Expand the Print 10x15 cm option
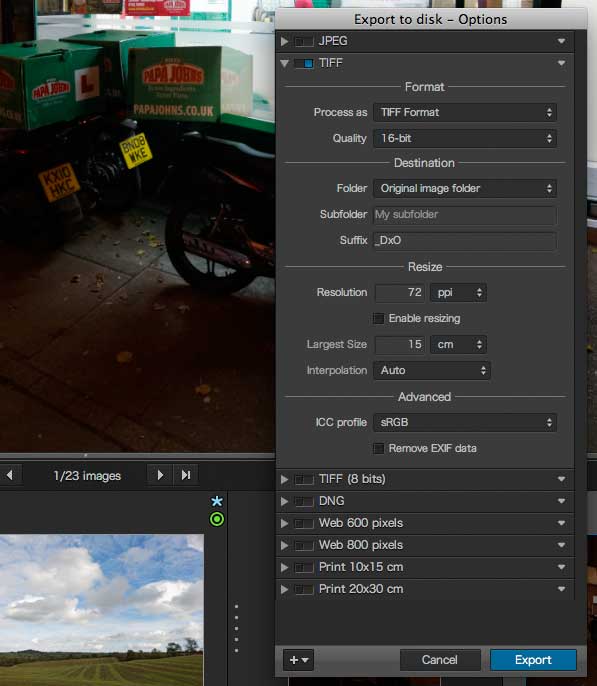Viewport: 597px width, 686px height. (x=284, y=567)
